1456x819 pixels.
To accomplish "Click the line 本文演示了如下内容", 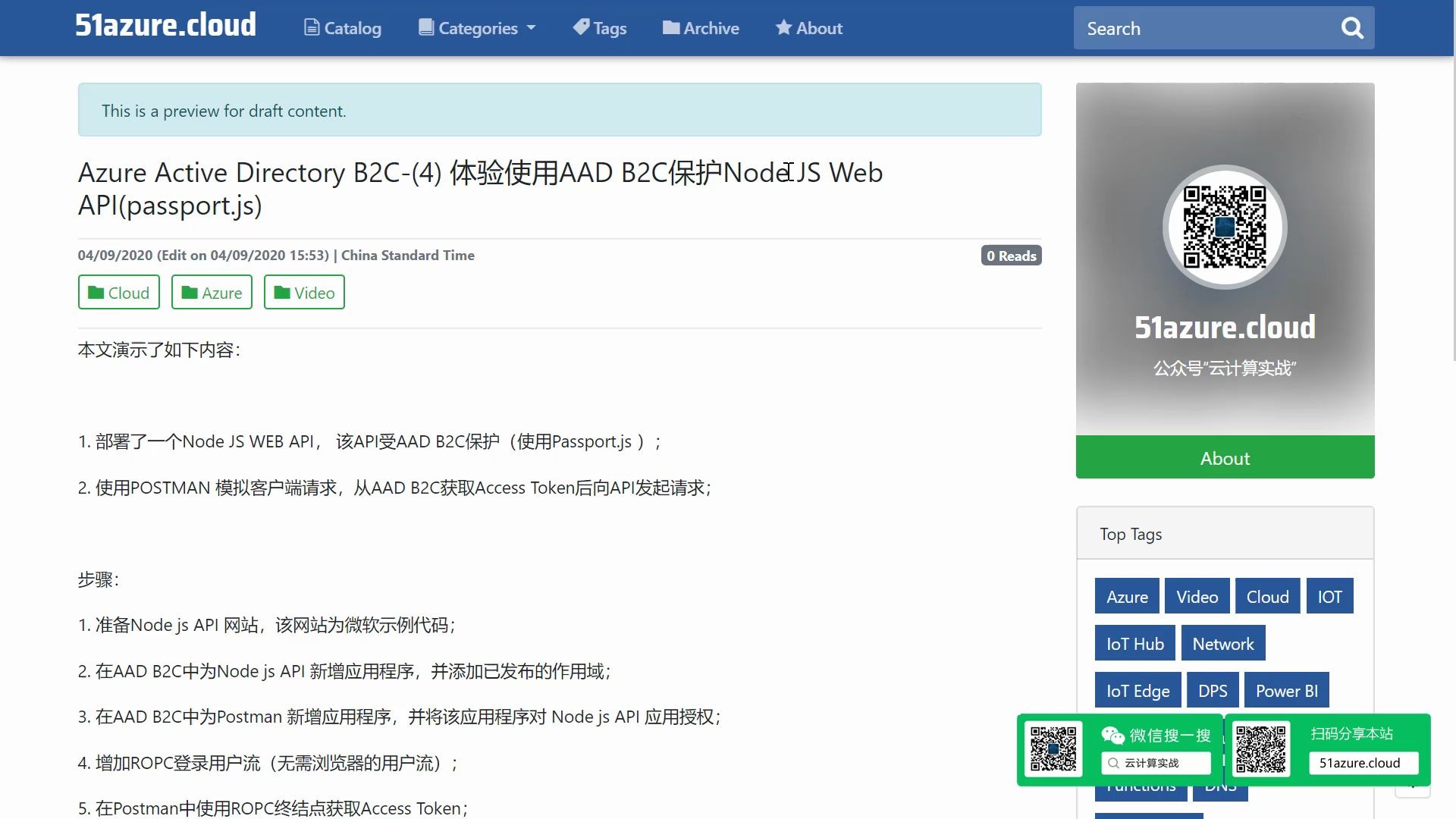I will pyautogui.click(x=159, y=350).
